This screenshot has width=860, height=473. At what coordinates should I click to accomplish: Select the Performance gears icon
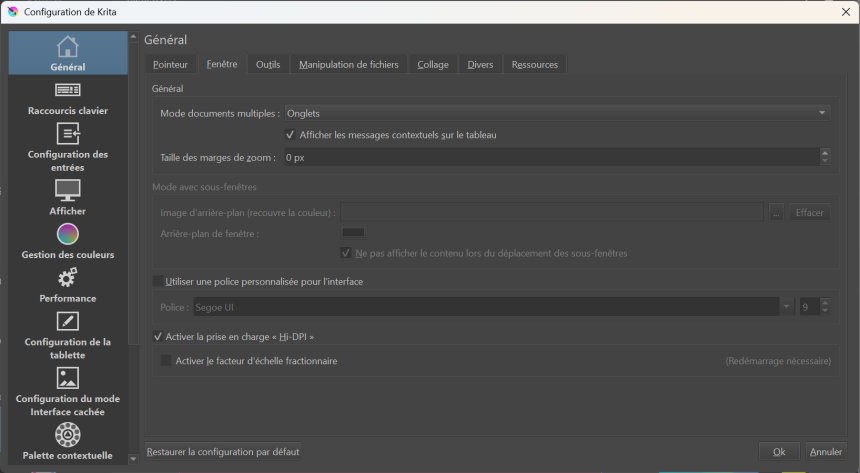tap(68, 277)
